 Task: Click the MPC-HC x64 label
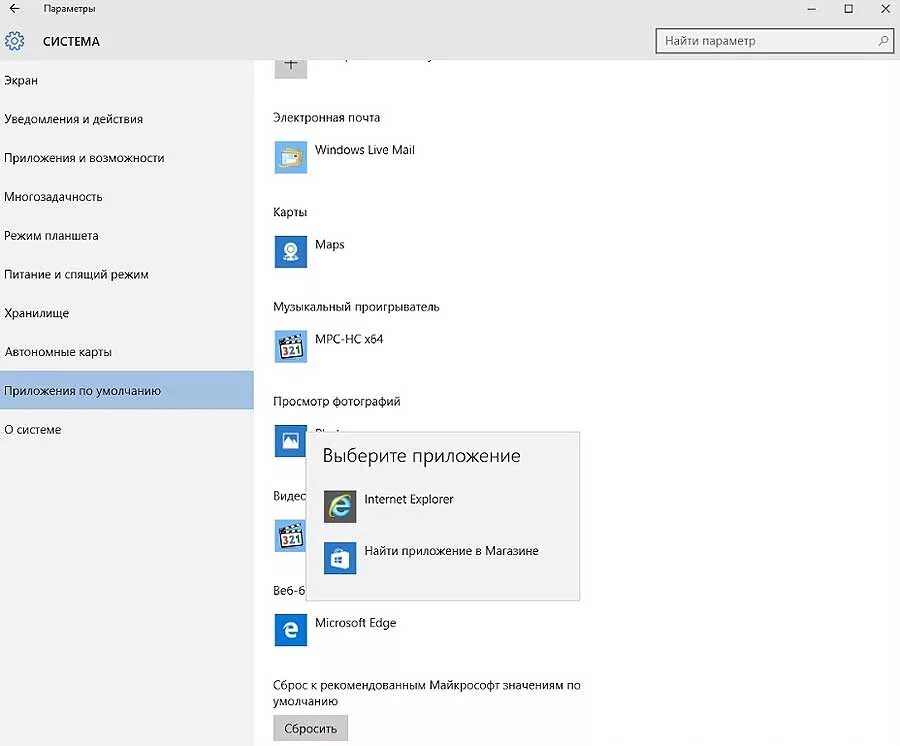click(x=349, y=339)
